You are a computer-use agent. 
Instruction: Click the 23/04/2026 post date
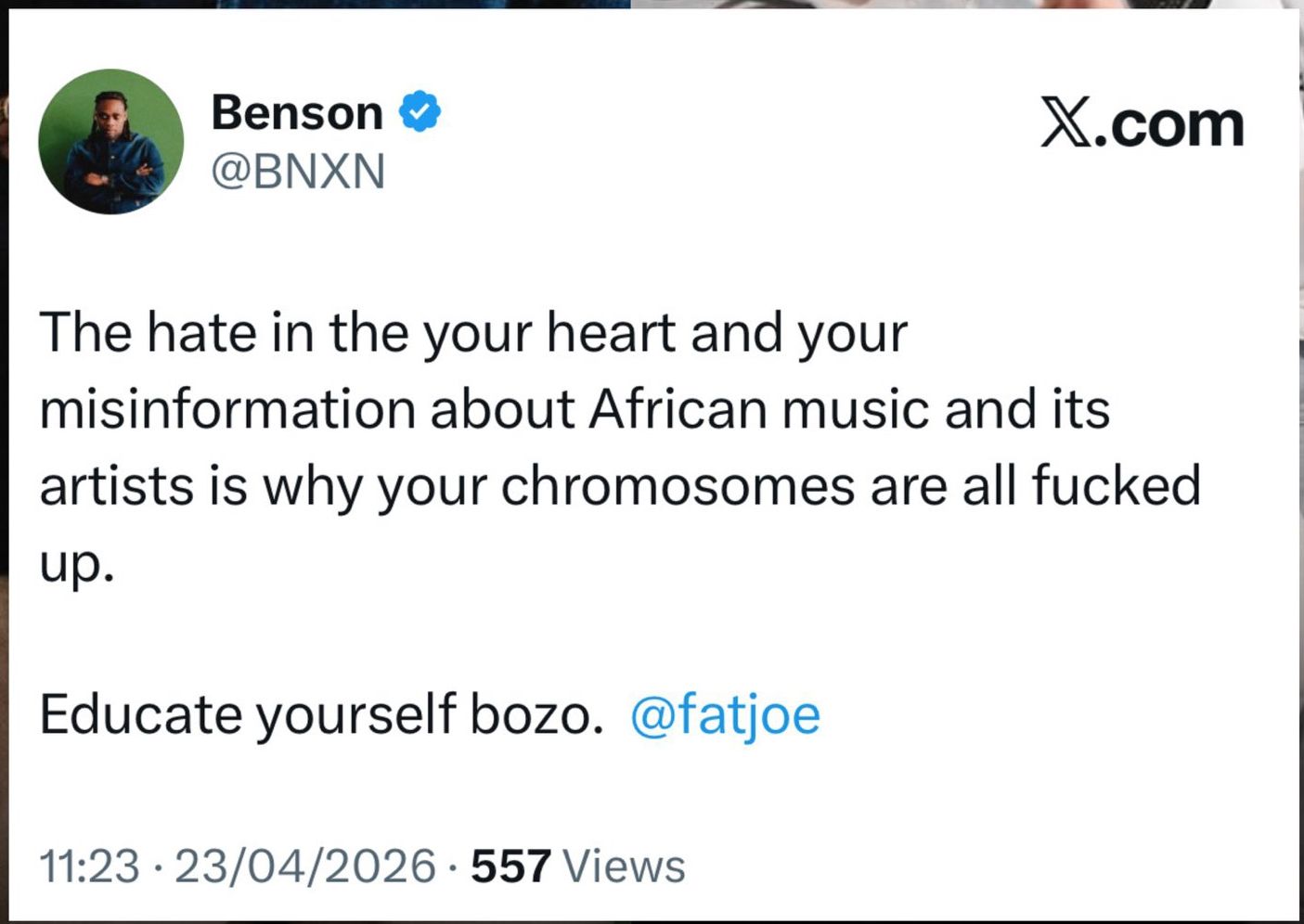tap(304, 866)
